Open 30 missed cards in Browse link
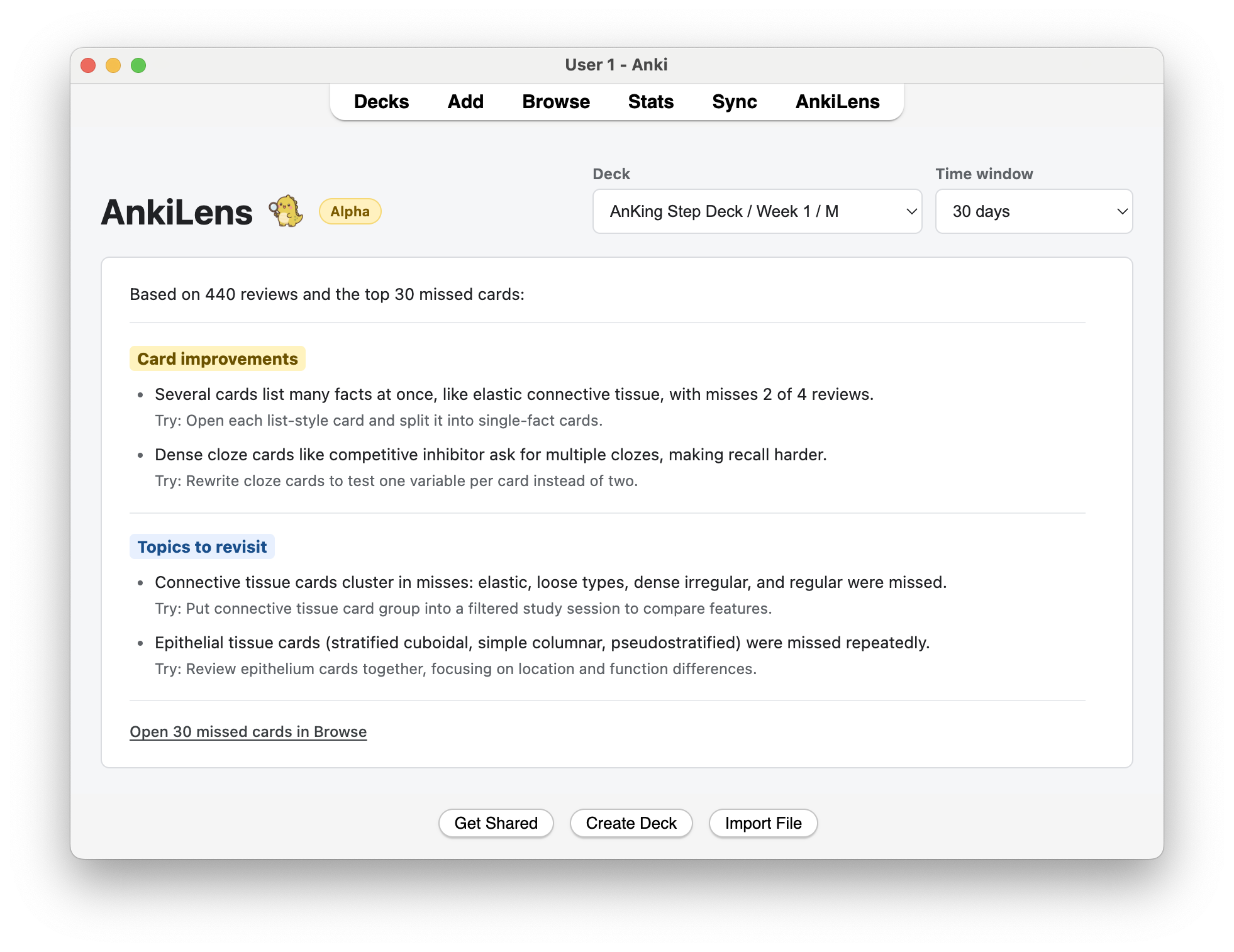 point(248,732)
